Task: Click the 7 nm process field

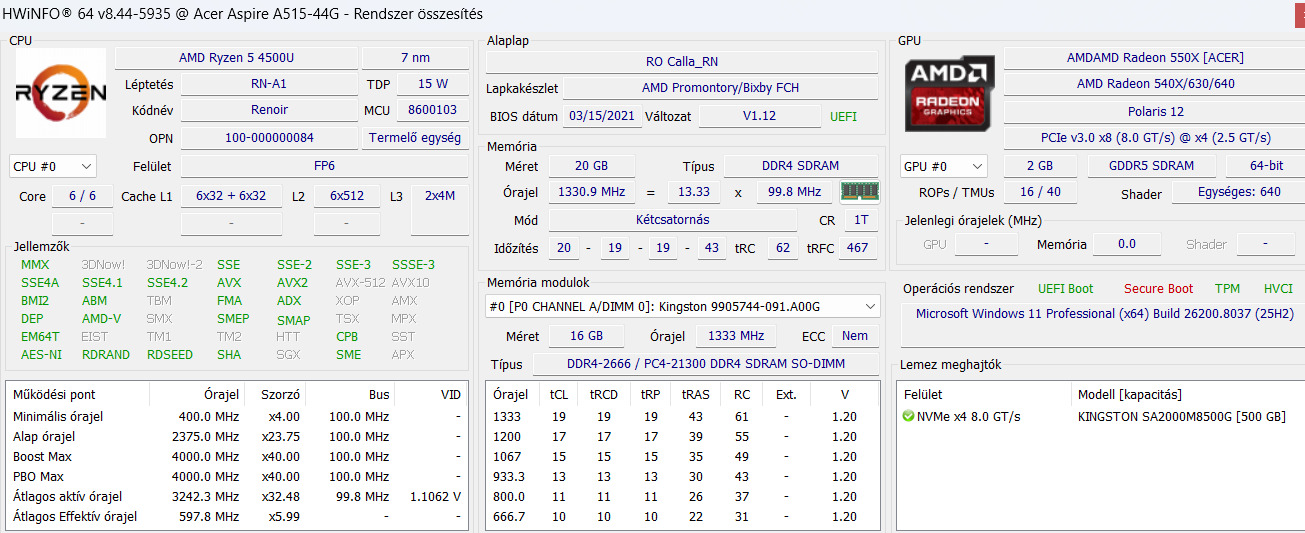Action: coord(415,58)
